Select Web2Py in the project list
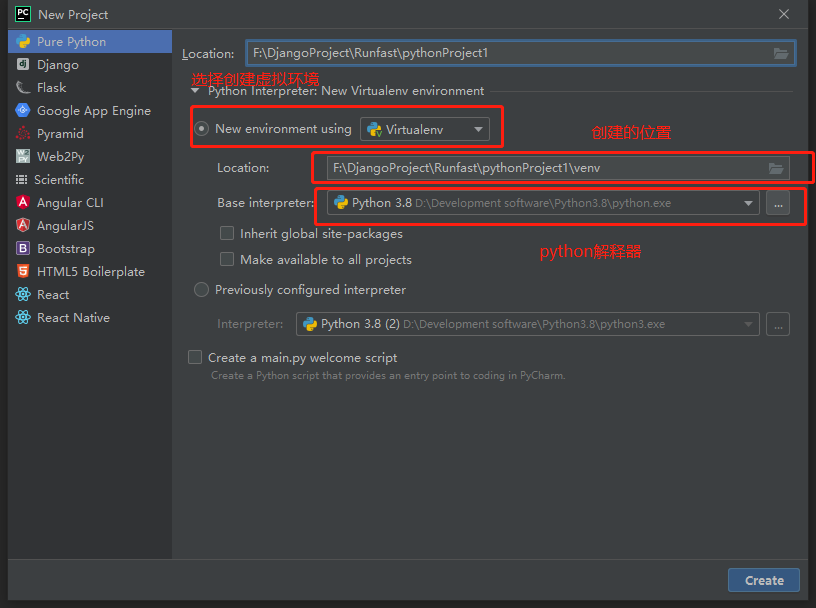Image resolution: width=816 pixels, height=608 pixels. point(90,156)
